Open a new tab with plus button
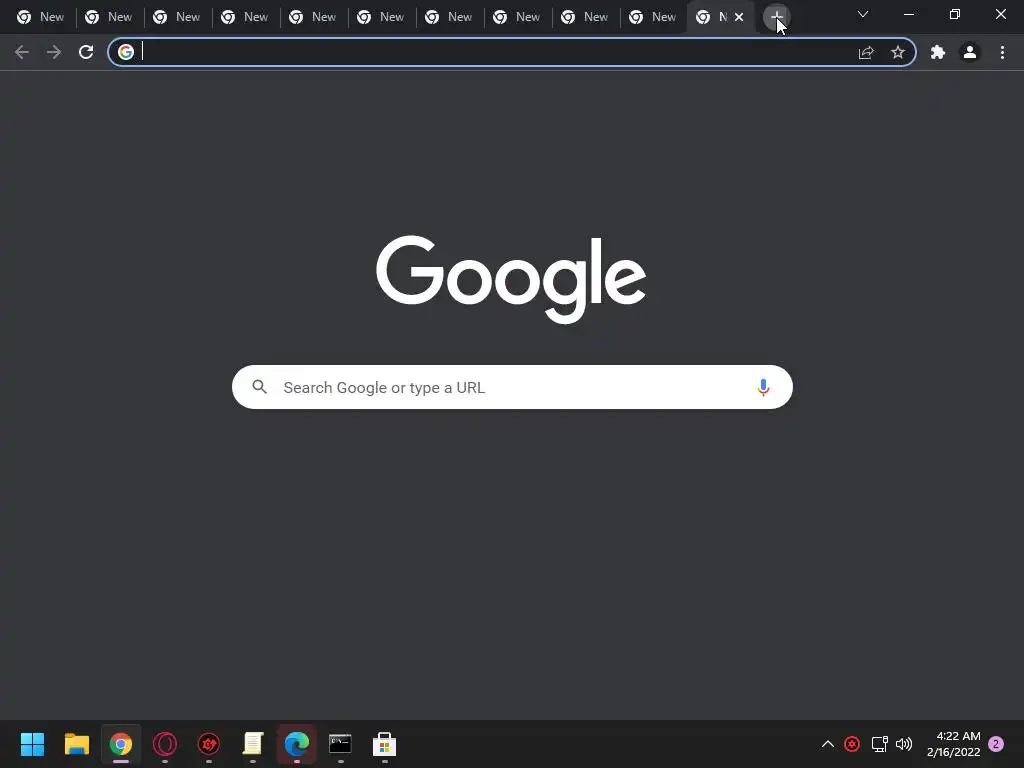This screenshot has height=768, width=1024. pos(776,17)
